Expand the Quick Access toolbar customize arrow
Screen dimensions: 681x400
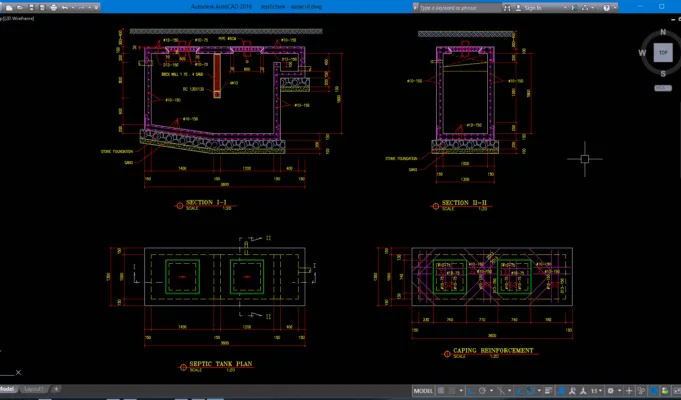click(96, 7)
